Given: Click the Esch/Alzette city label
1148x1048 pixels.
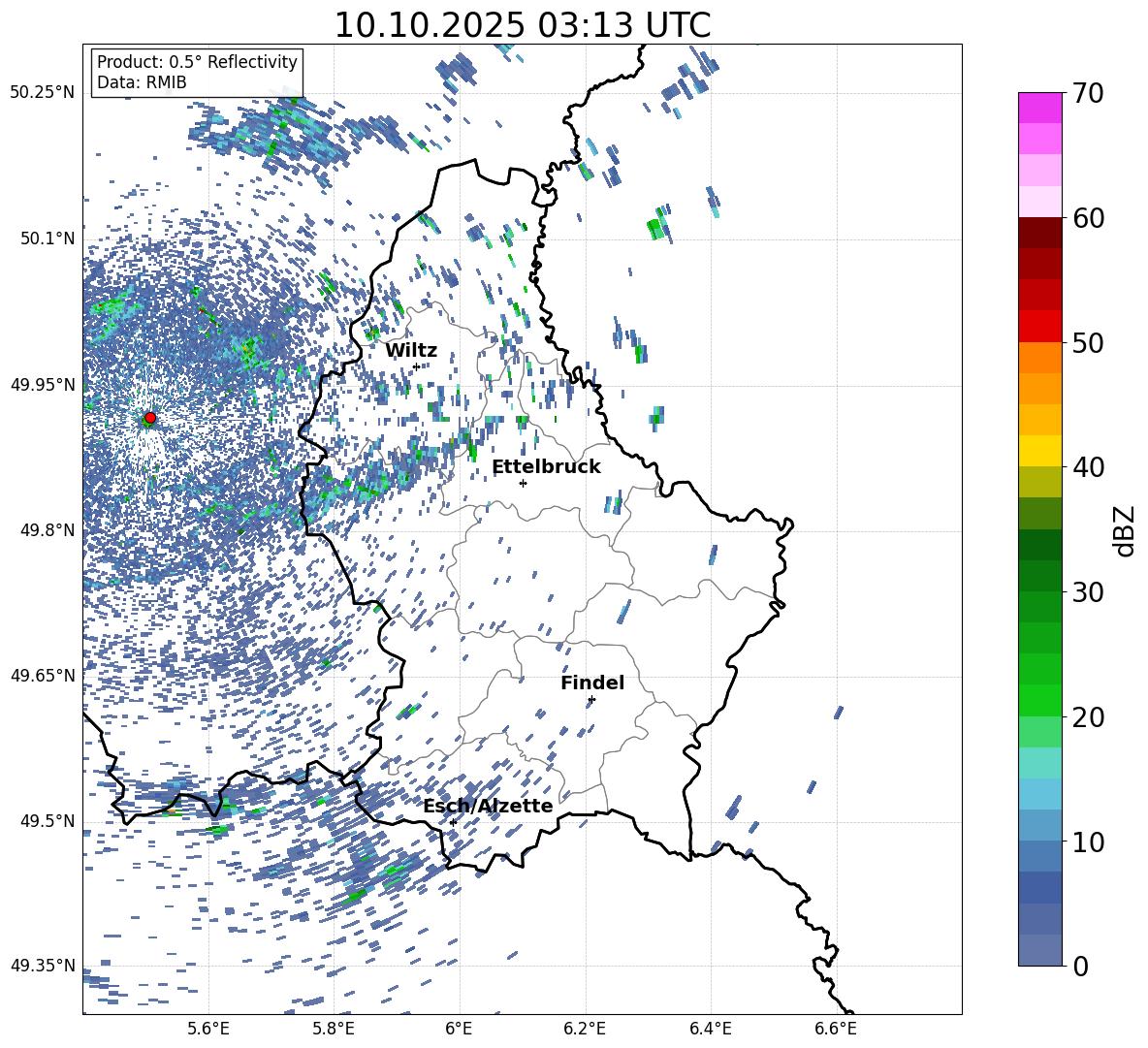Looking at the screenshot, I should click(x=488, y=806).
